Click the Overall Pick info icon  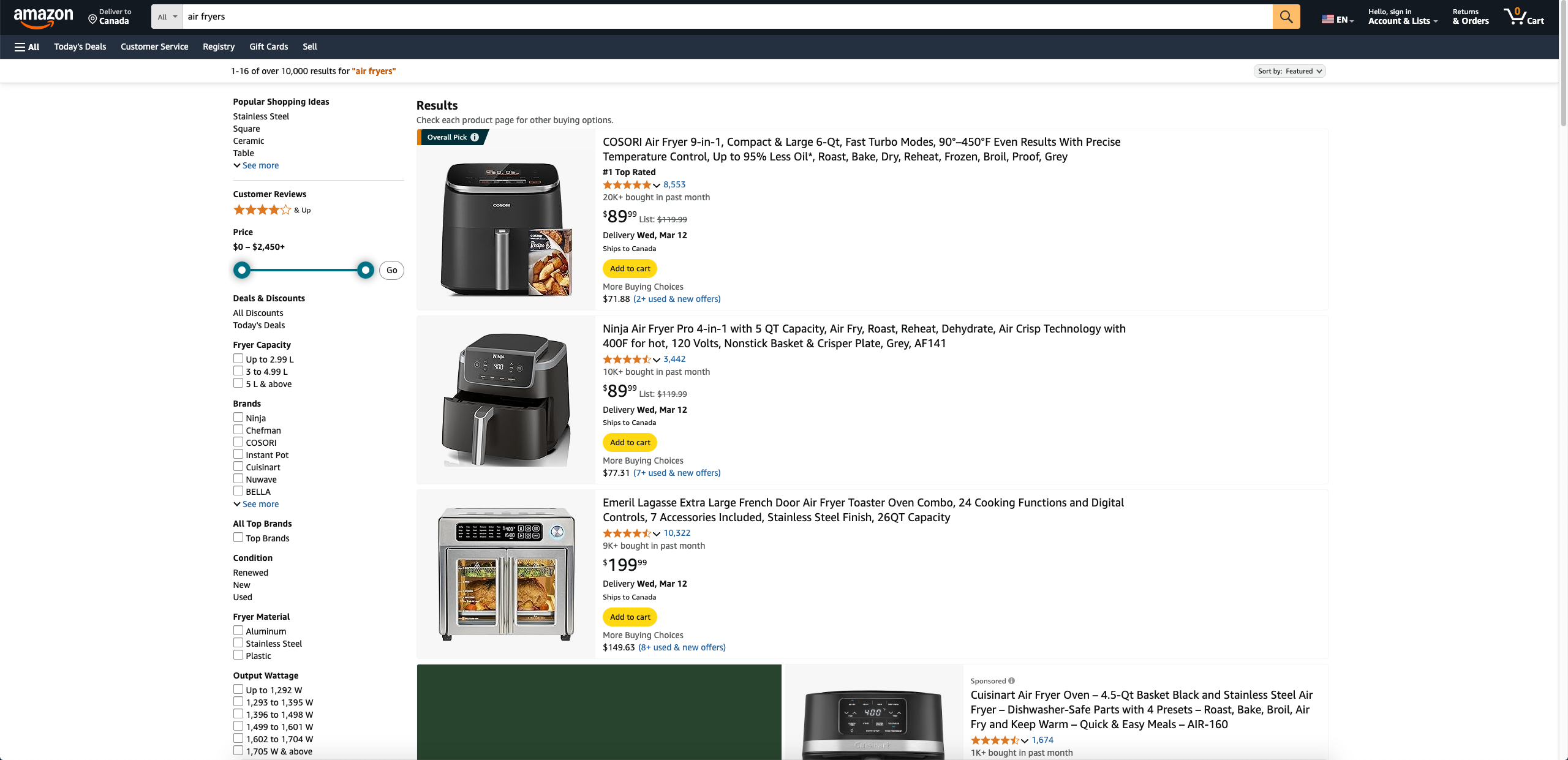point(475,137)
